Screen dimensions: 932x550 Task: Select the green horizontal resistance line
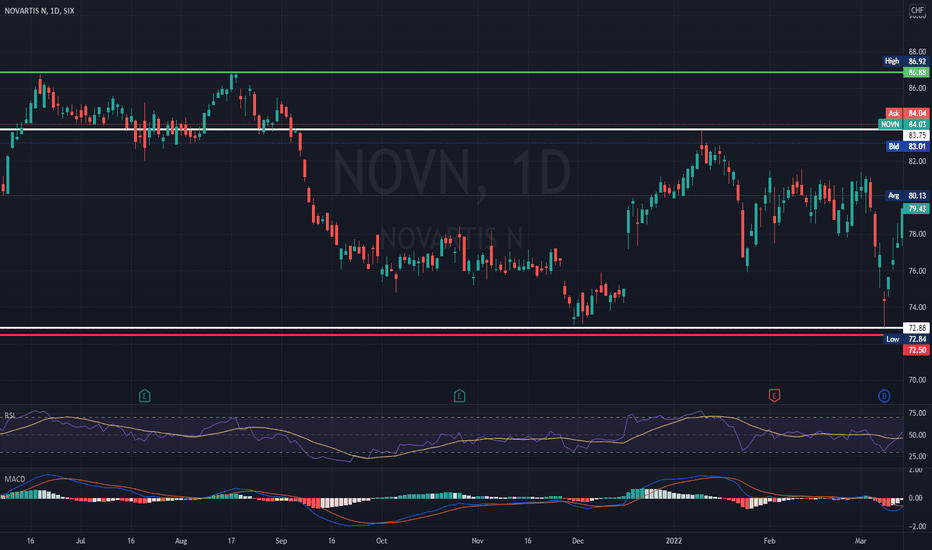click(452, 73)
